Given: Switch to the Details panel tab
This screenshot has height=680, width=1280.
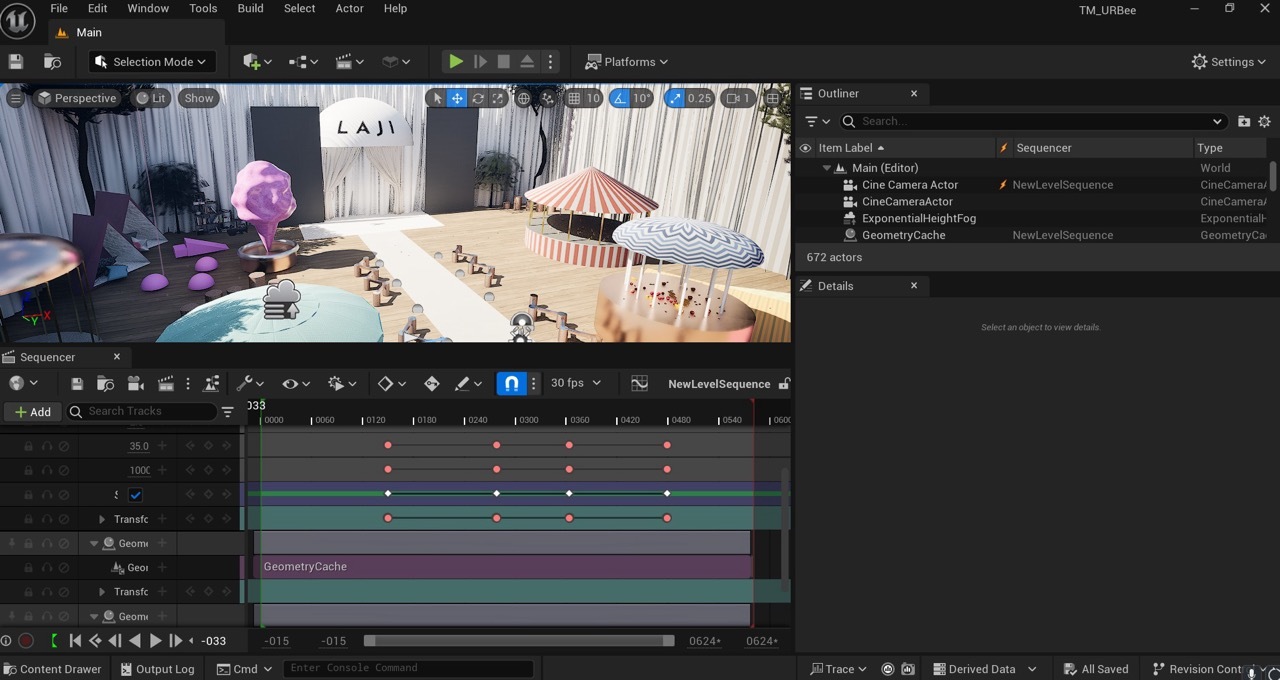Looking at the screenshot, I should click(835, 286).
